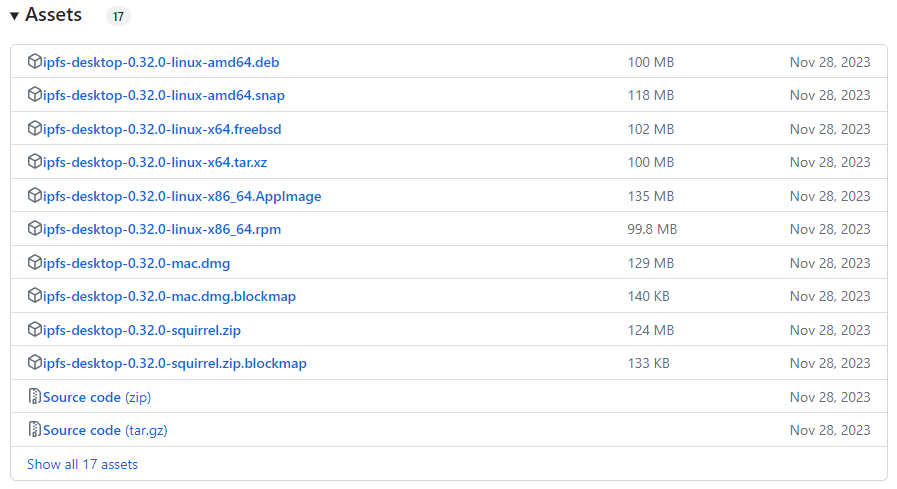The image size is (897, 489).
Task: Click the 135 MB size value
Action: [651, 196]
